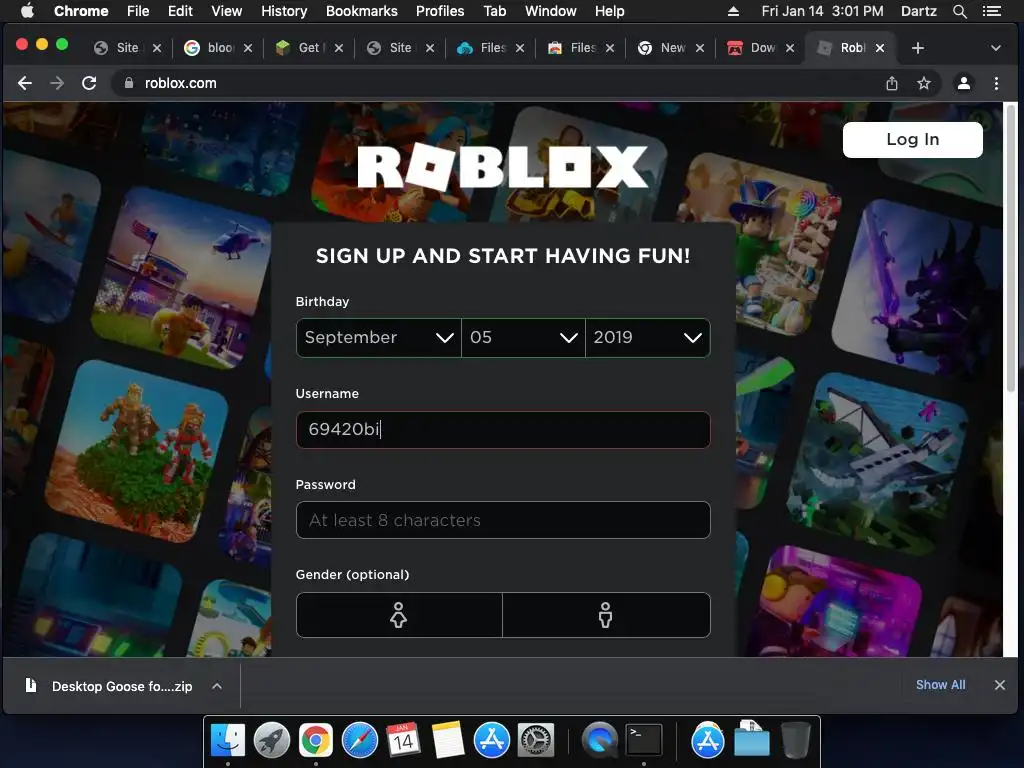Expand Desktop Goose download options chevron
Viewport: 1024px width, 768px height.
point(217,686)
